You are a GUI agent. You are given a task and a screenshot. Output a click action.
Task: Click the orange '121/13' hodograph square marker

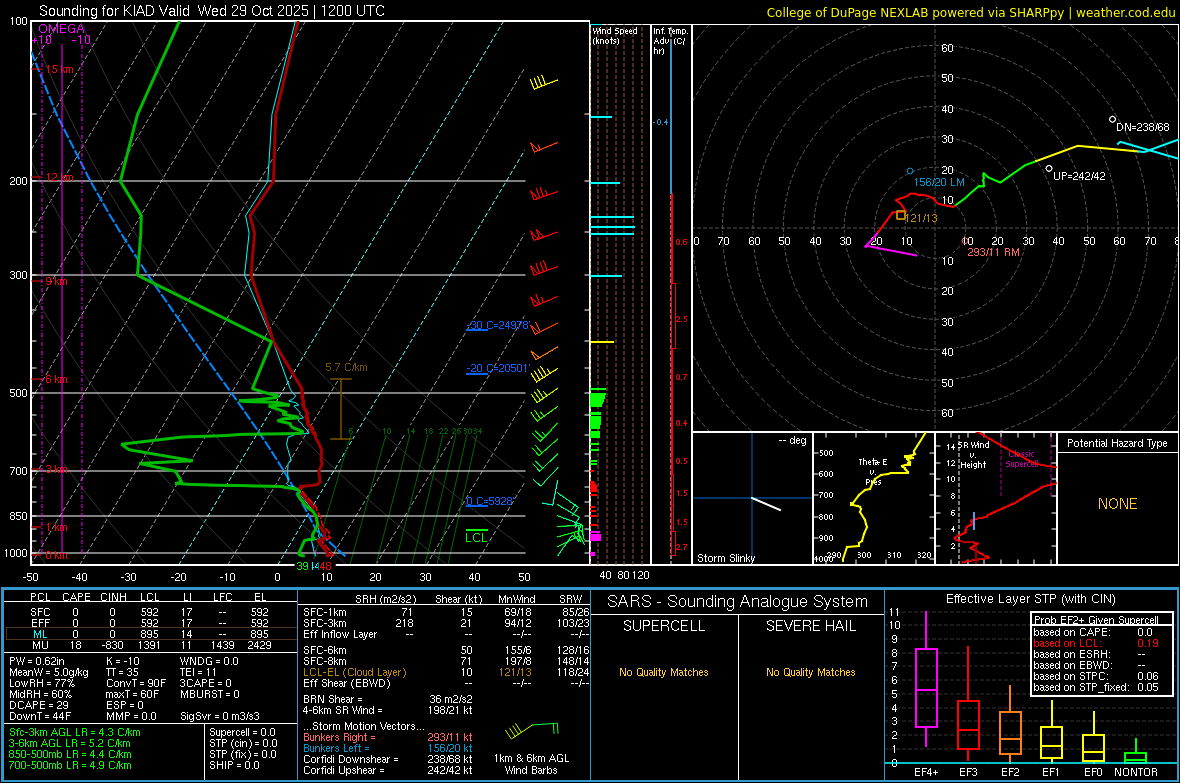click(x=901, y=215)
